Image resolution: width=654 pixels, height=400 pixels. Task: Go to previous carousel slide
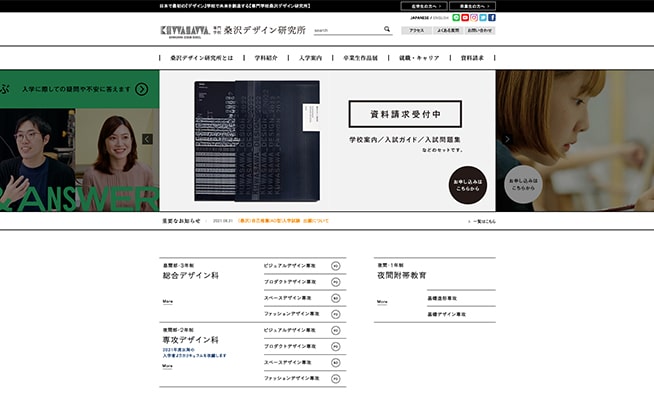(x=147, y=139)
